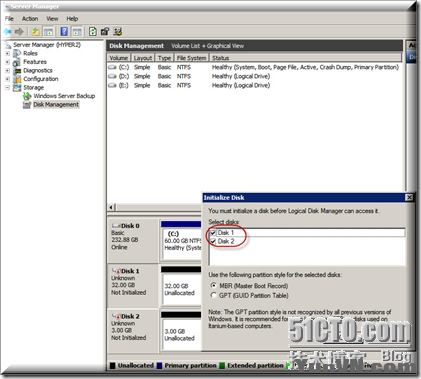Click the Server Manager title bar icon
Screen dimensions: 421x379
click(x=7, y=6)
